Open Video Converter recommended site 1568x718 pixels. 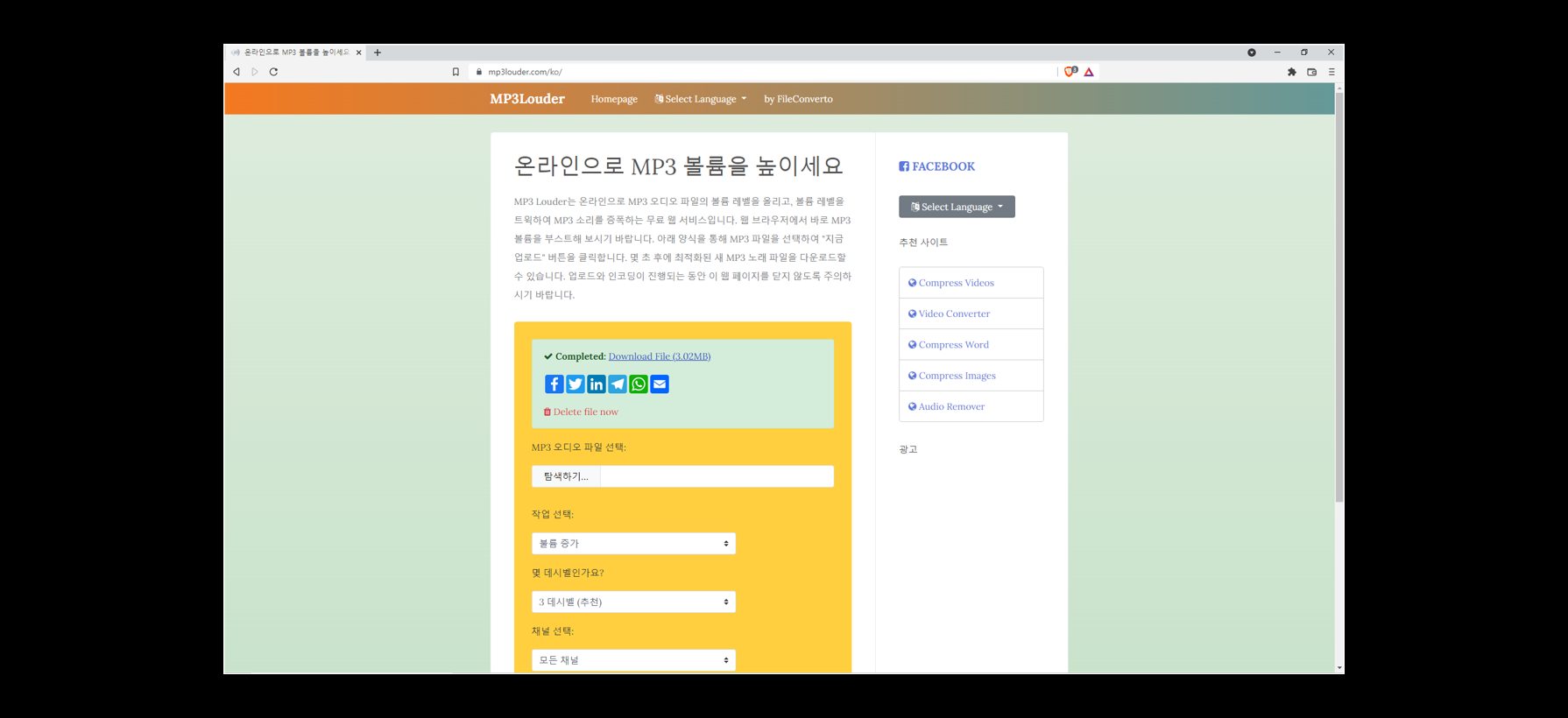[971, 313]
